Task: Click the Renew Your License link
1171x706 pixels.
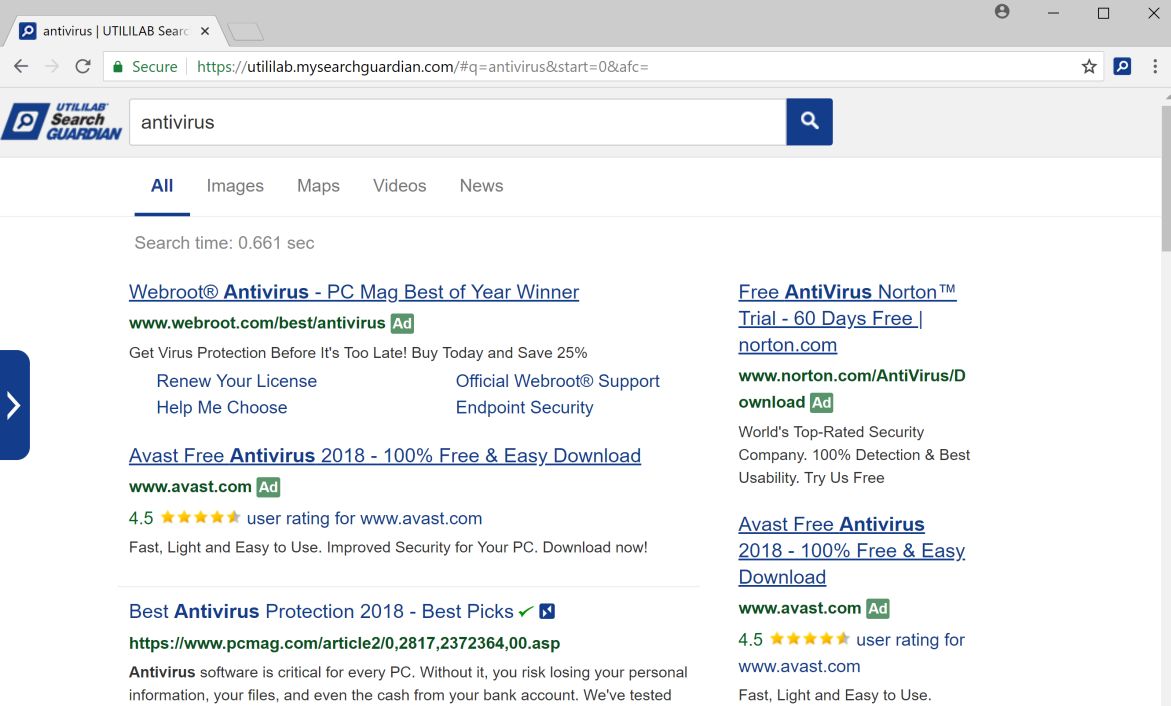Action: 236,381
